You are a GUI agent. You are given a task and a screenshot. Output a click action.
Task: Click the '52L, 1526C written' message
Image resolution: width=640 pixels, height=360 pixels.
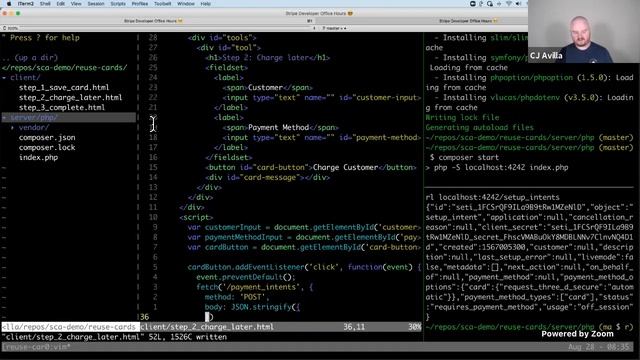coord(187,337)
